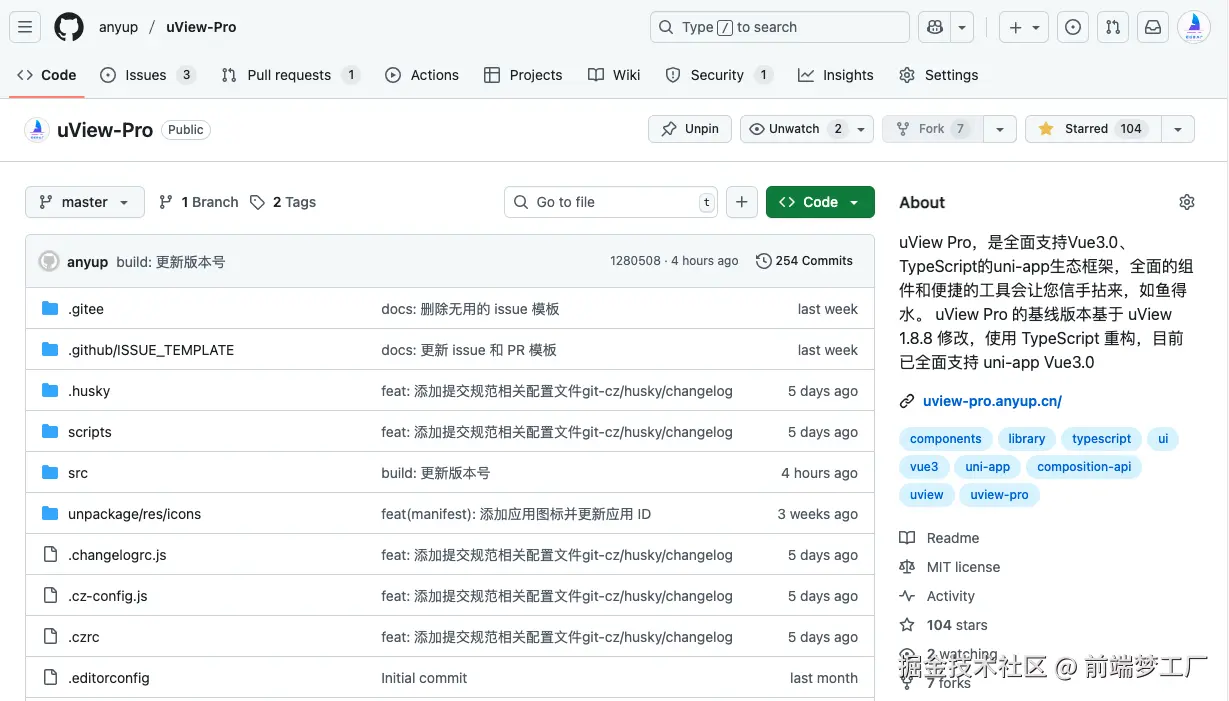The height and width of the screenshot is (701, 1229).
Task: Open the issues inbox icon in header
Action: click(x=1073, y=27)
